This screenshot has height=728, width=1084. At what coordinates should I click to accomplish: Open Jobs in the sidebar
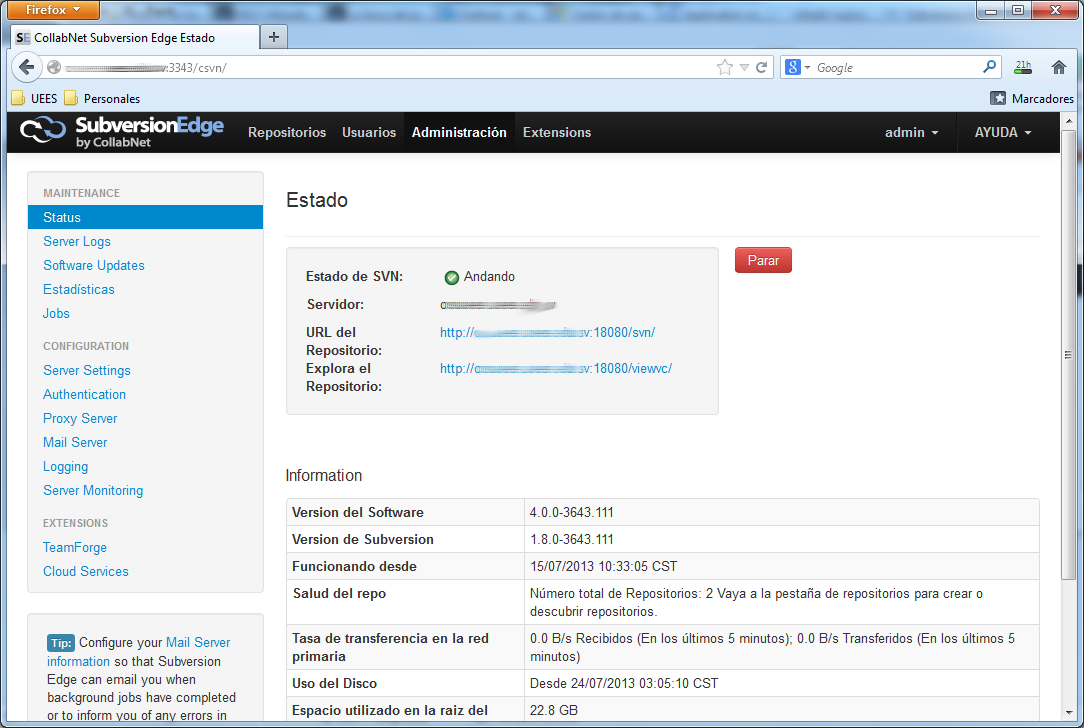(56, 313)
